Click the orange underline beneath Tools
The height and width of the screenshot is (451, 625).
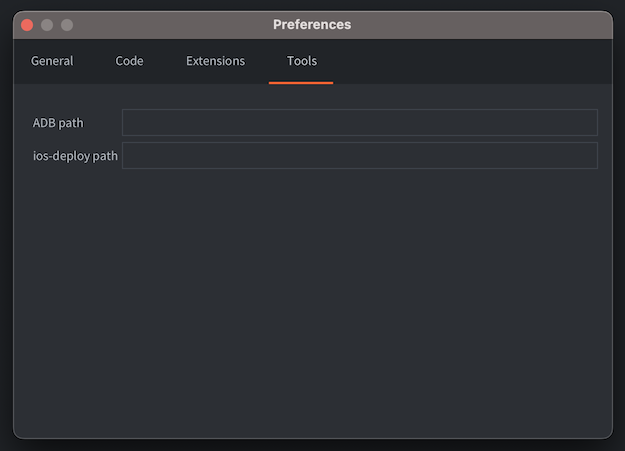[x=301, y=83]
